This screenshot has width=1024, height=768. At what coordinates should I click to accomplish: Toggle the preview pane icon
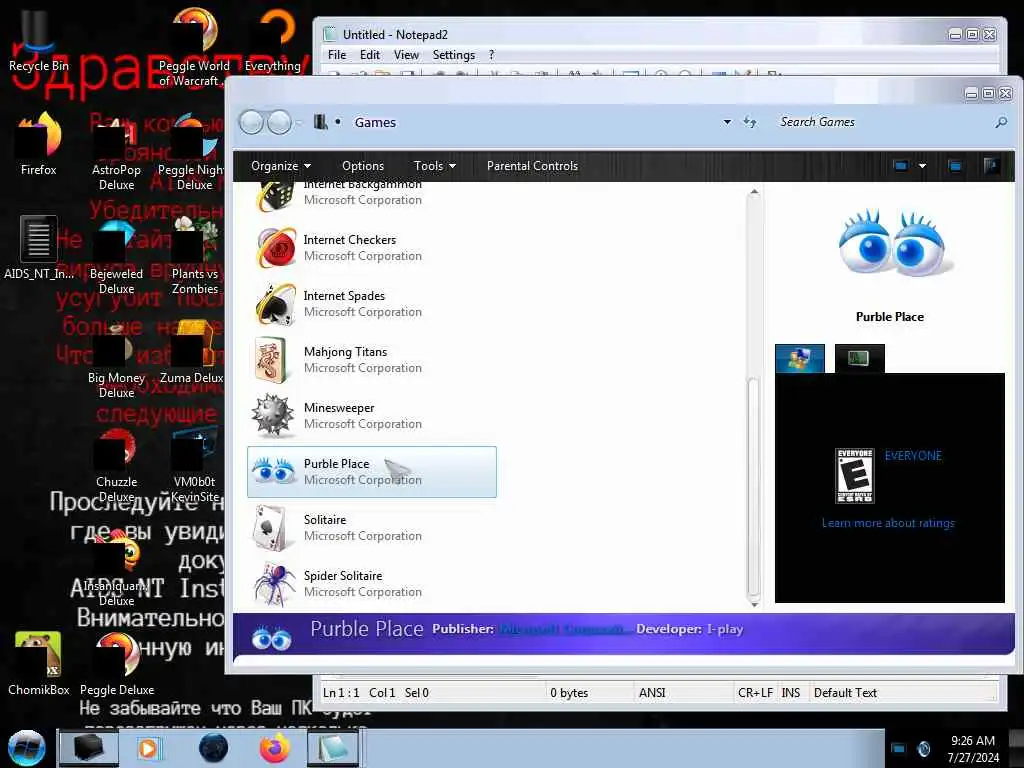click(x=955, y=166)
